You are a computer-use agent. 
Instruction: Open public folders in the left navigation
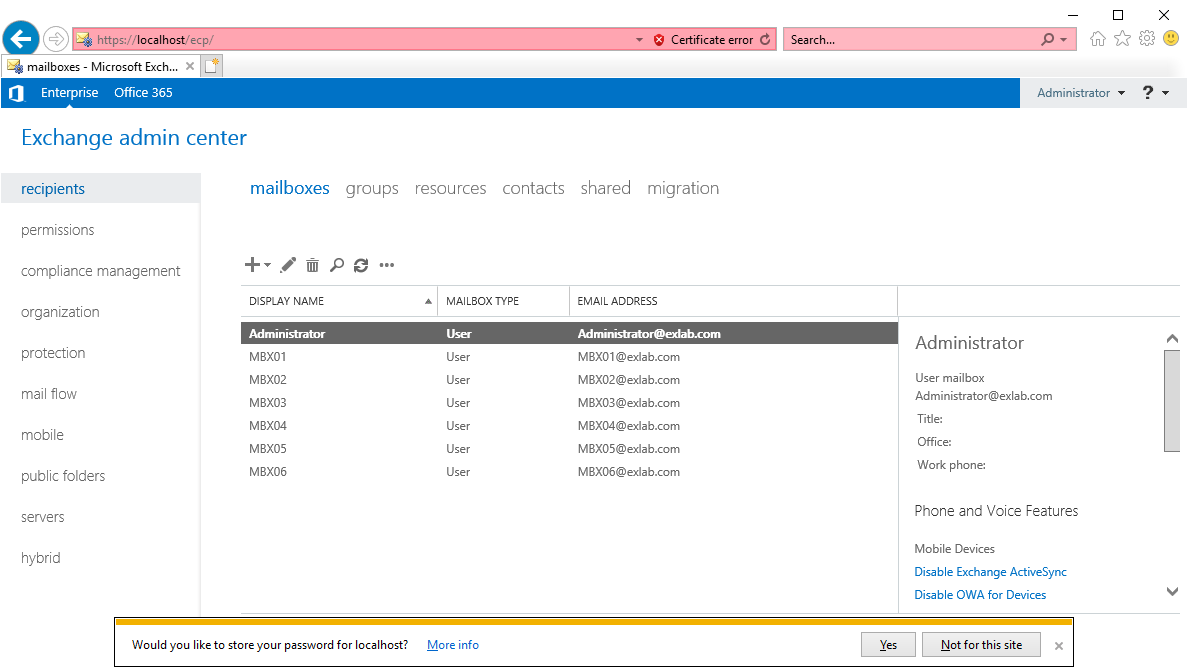coord(63,476)
